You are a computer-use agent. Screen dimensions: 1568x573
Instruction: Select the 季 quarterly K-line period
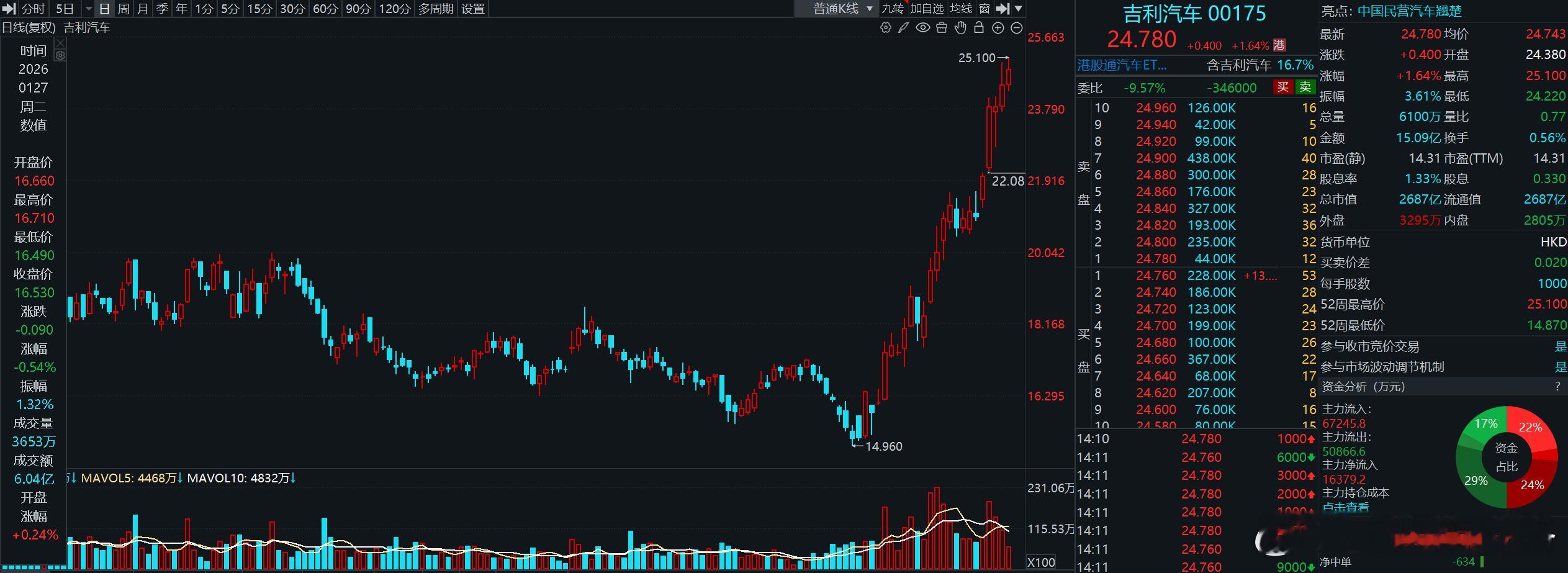point(162,9)
